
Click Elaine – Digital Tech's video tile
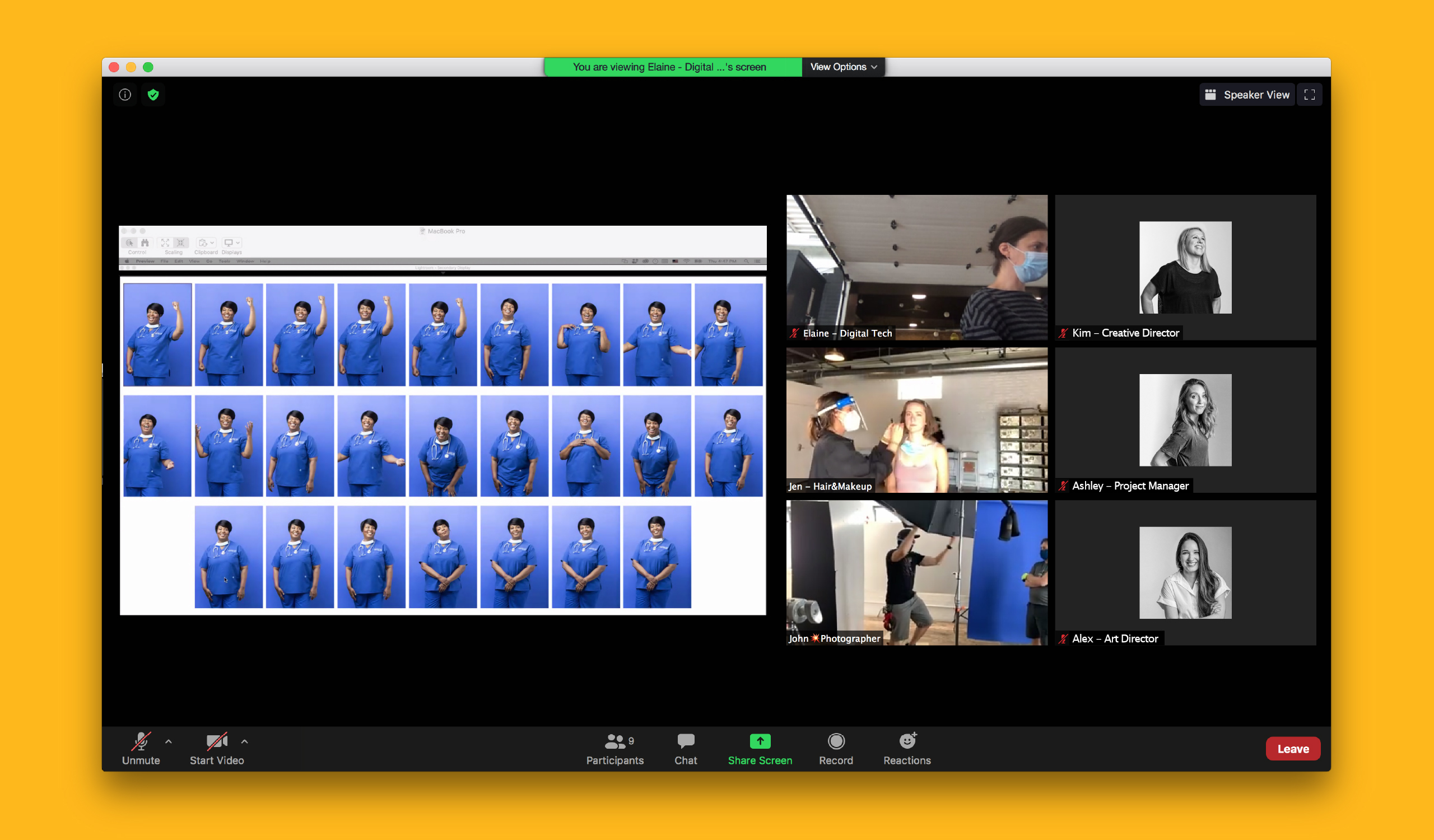pos(916,267)
